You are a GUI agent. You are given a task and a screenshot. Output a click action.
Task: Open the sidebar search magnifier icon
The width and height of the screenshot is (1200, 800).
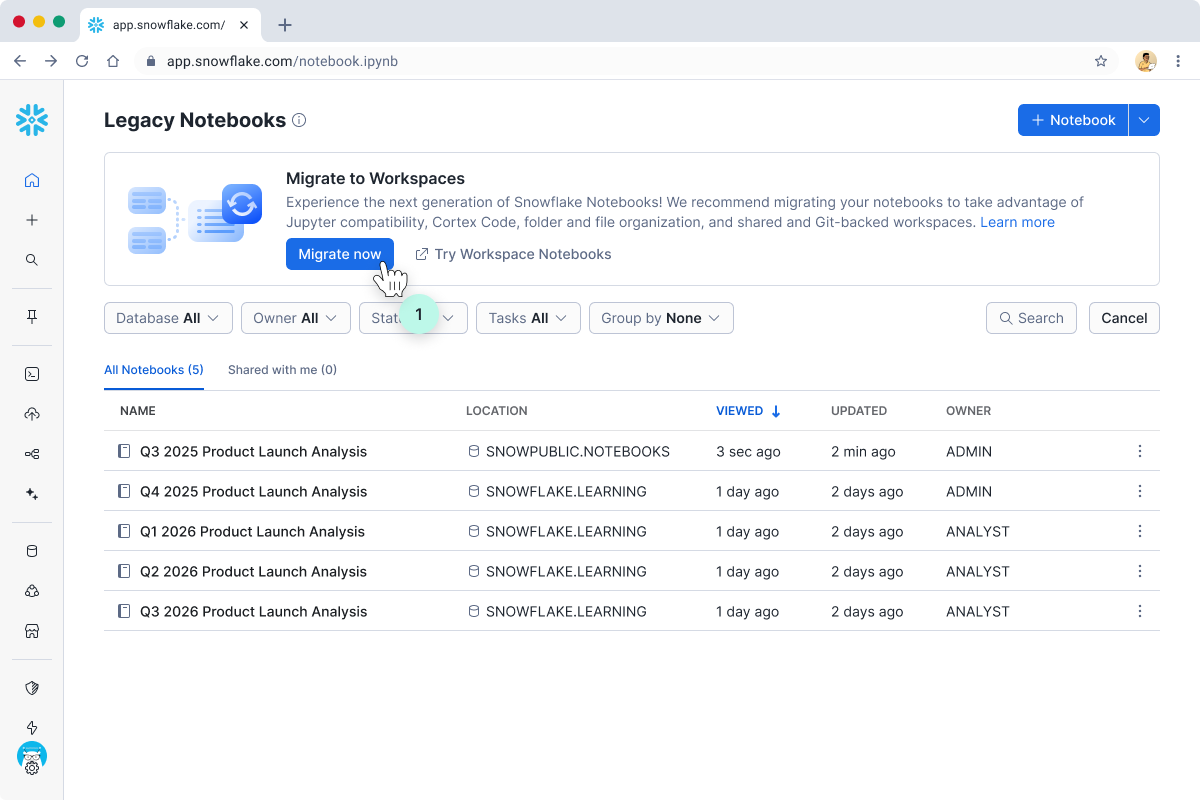coord(32,260)
